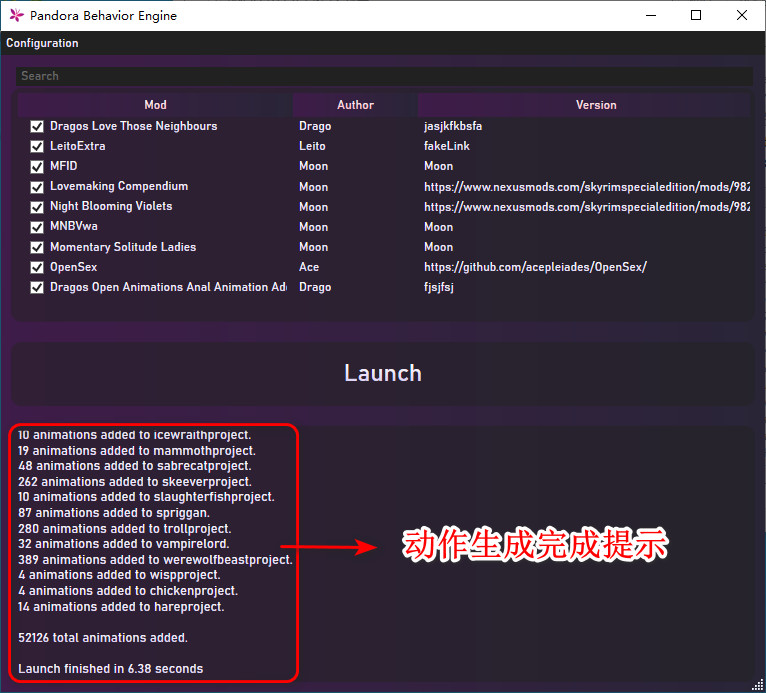Click the Pandora app icon in title bar
This screenshot has width=766, height=693.
pos(15,15)
